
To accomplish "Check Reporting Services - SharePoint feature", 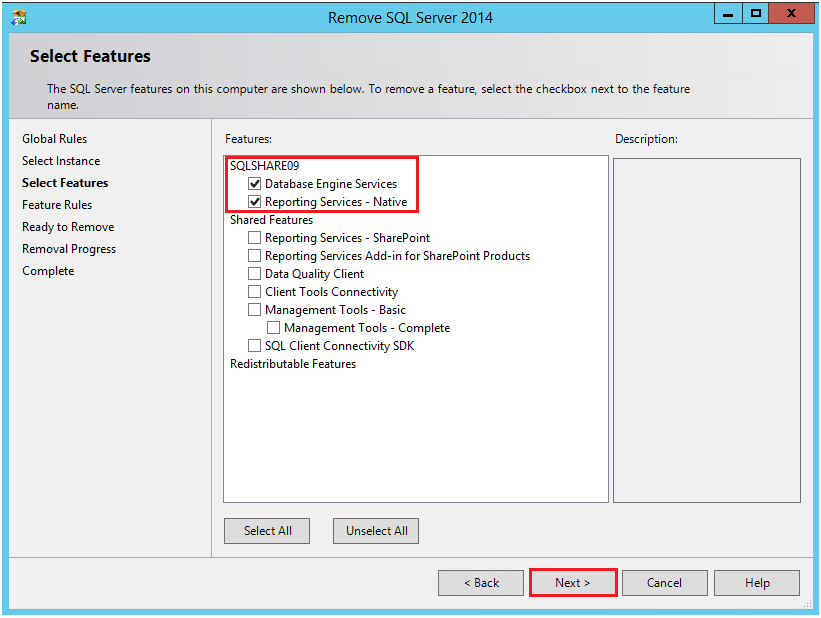I will tap(254, 238).
